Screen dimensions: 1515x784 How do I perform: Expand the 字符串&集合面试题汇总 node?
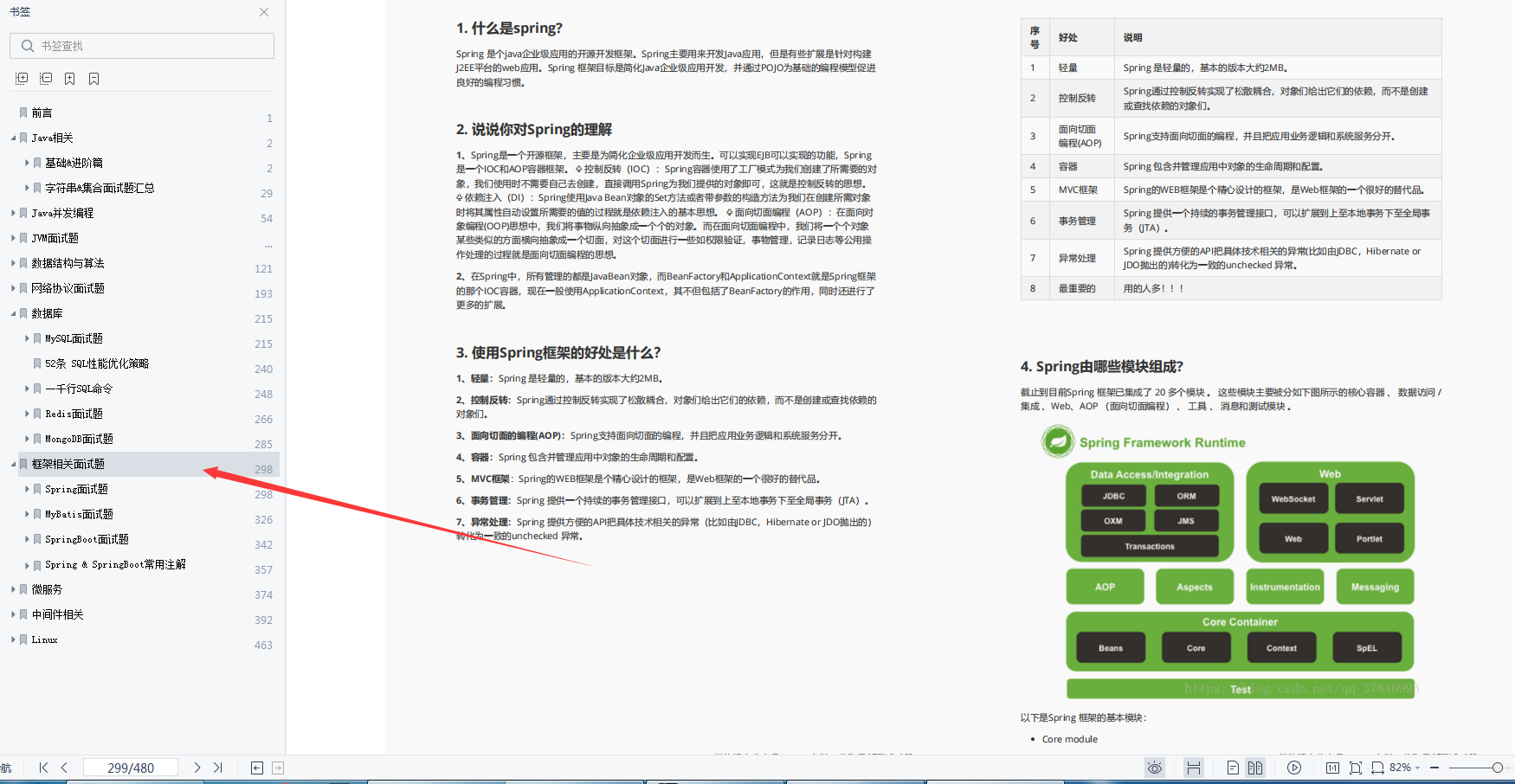(x=27, y=188)
